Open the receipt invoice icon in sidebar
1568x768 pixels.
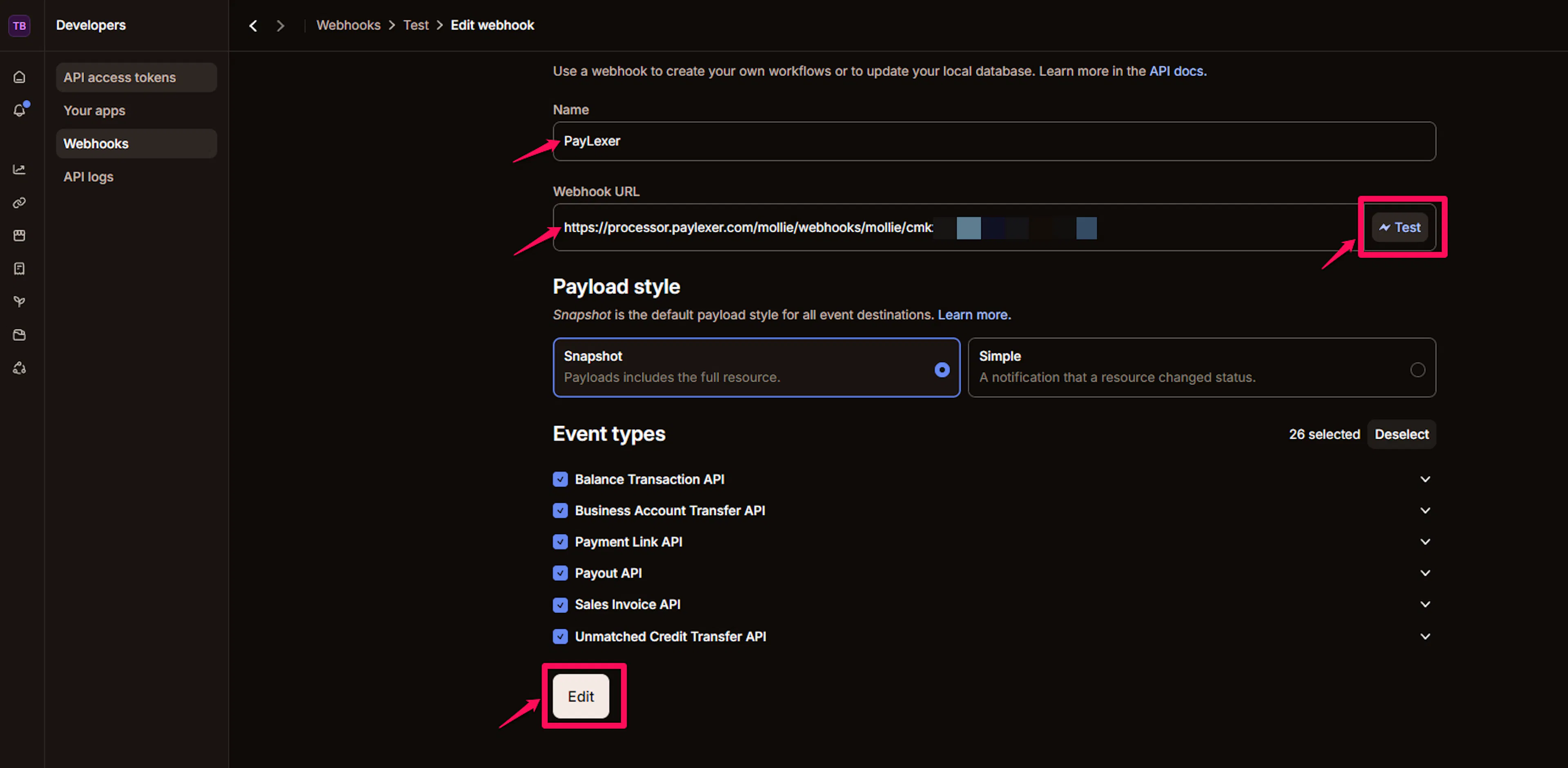click(20, 269)
